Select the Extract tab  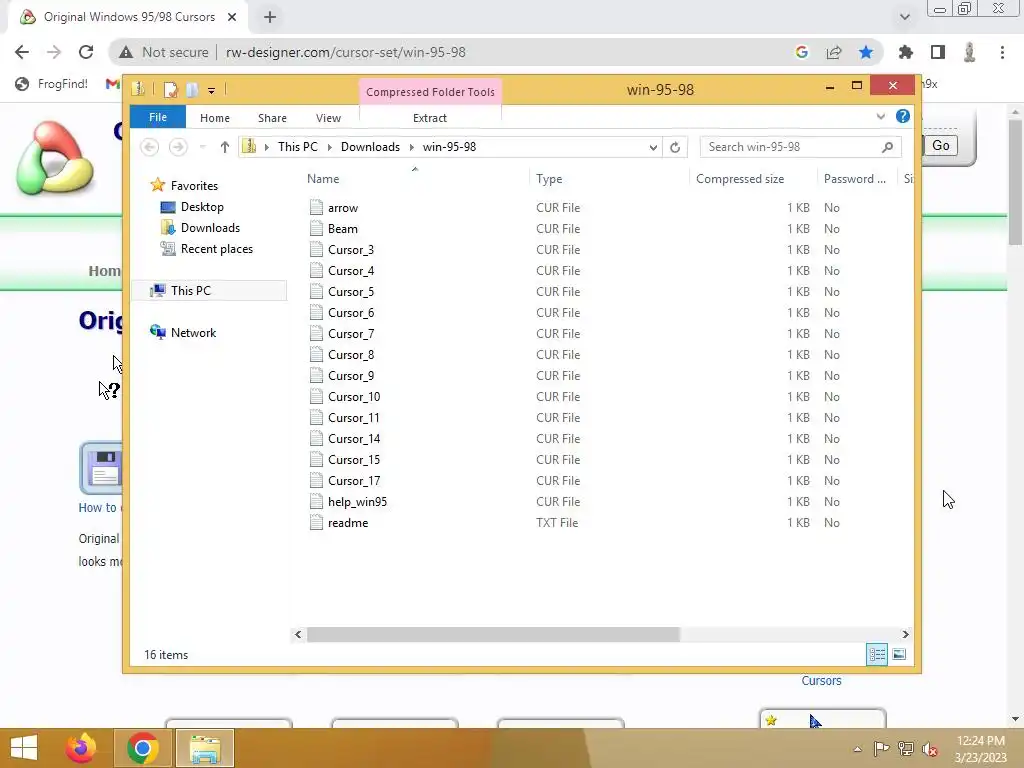click(430, 118)
